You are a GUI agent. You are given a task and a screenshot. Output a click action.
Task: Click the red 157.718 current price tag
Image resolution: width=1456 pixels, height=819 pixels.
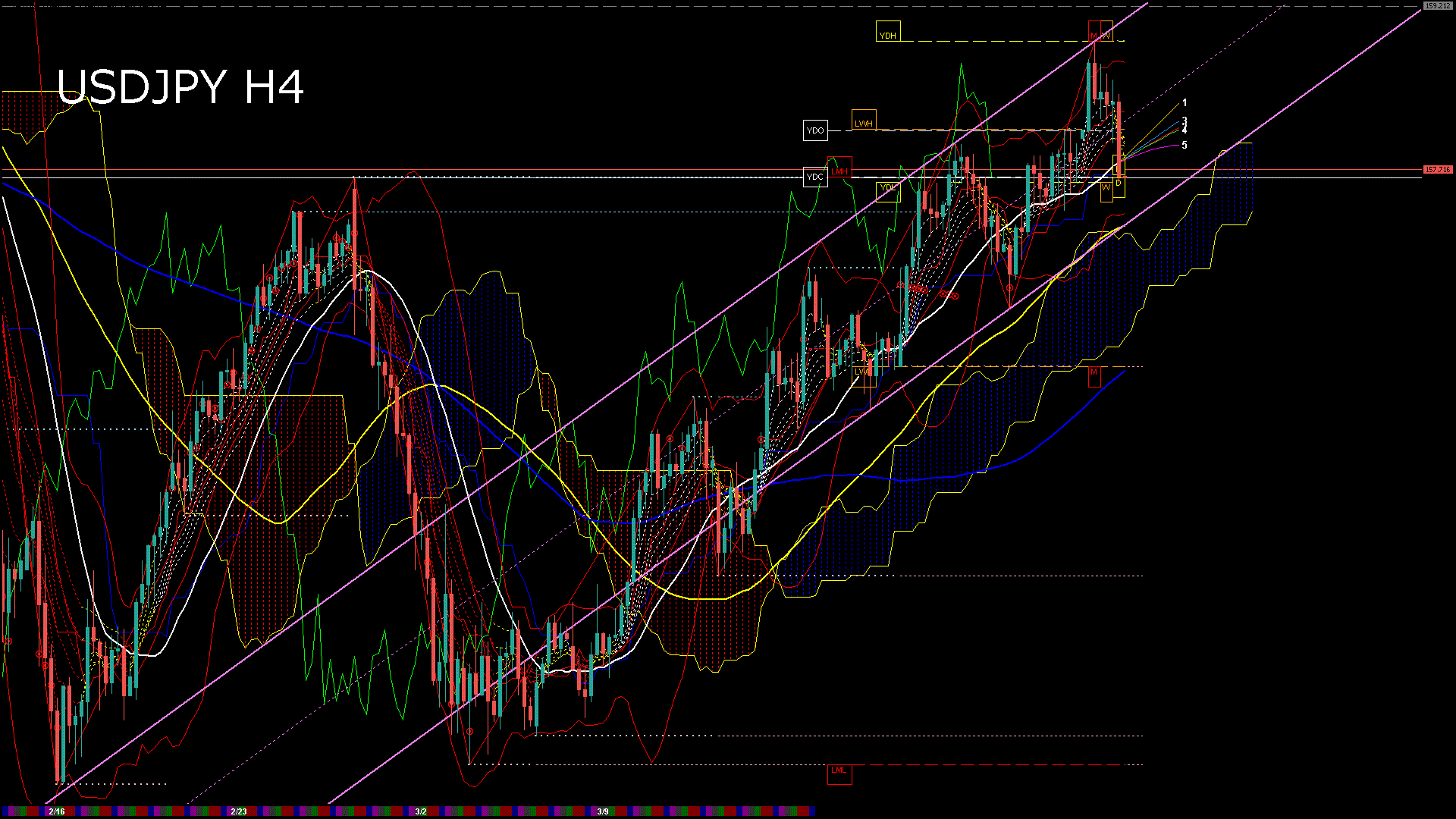1437,170
